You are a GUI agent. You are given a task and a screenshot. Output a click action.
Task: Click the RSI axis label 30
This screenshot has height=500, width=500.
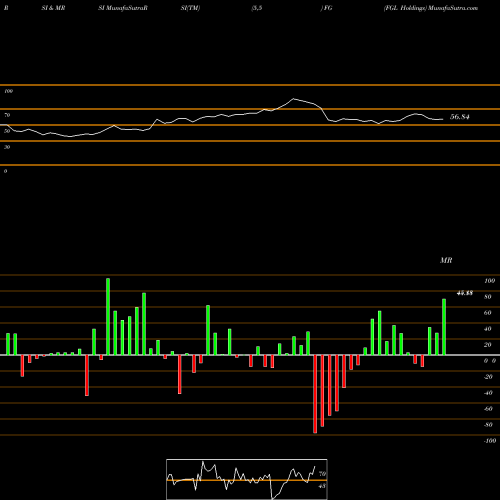(7, 147)
